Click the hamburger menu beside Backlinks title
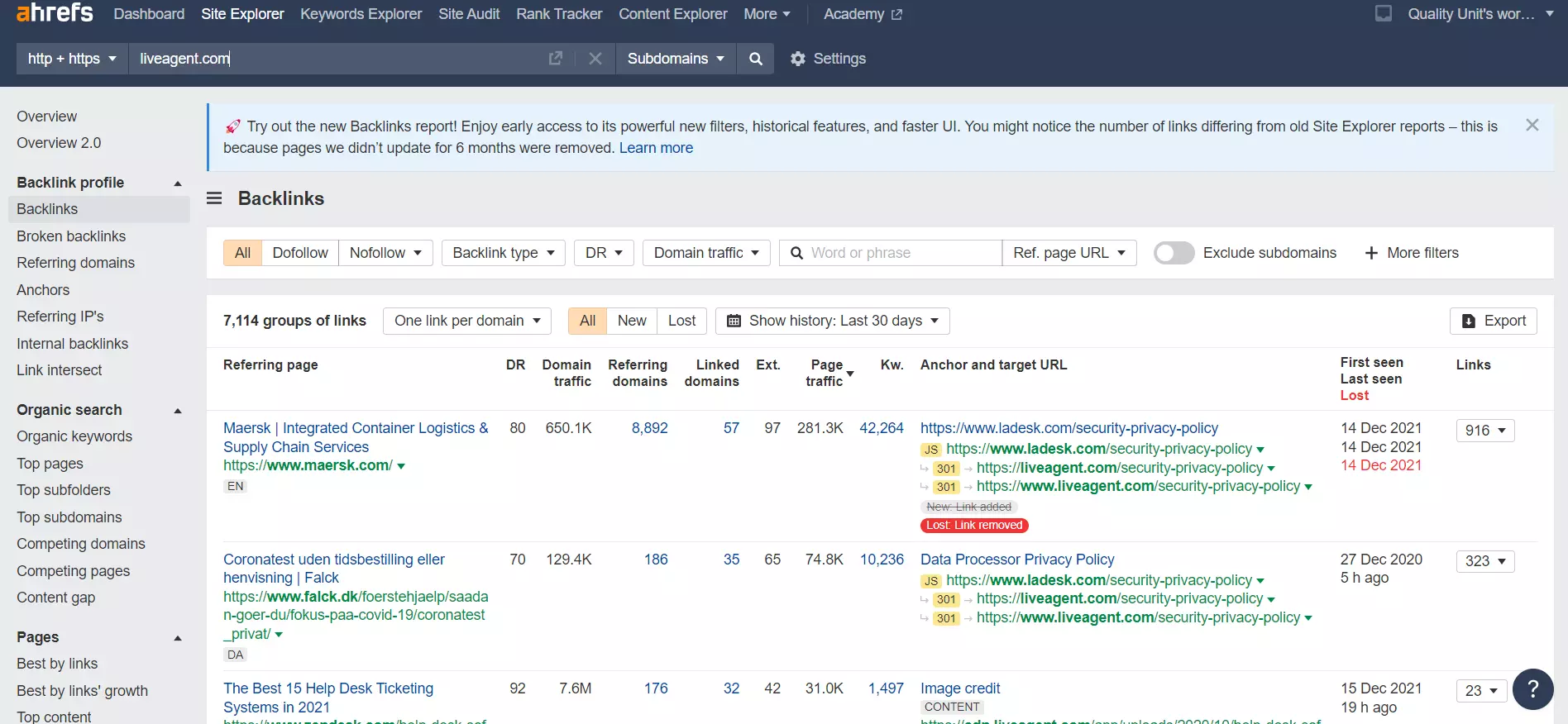The width and height of the screenshot is (1568, 724). 214,198
